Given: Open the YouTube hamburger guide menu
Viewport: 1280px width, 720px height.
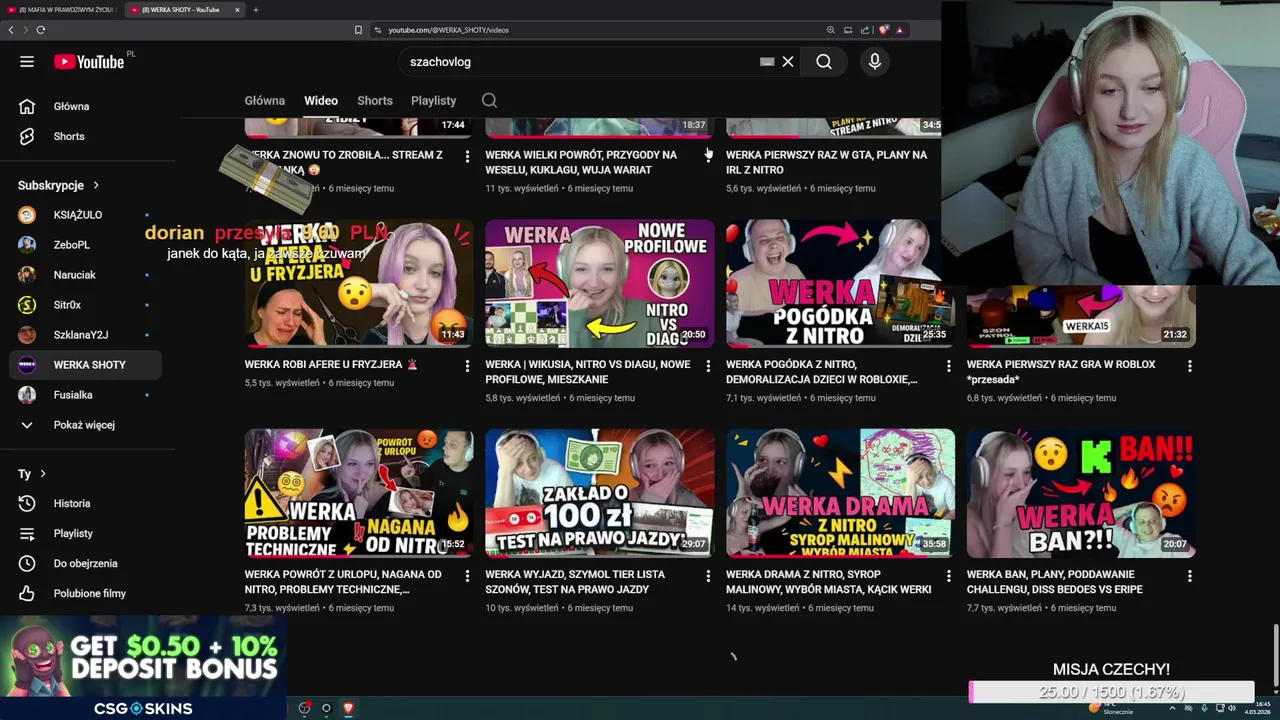Looking at the screenshot, I should (x=27, y=62).
